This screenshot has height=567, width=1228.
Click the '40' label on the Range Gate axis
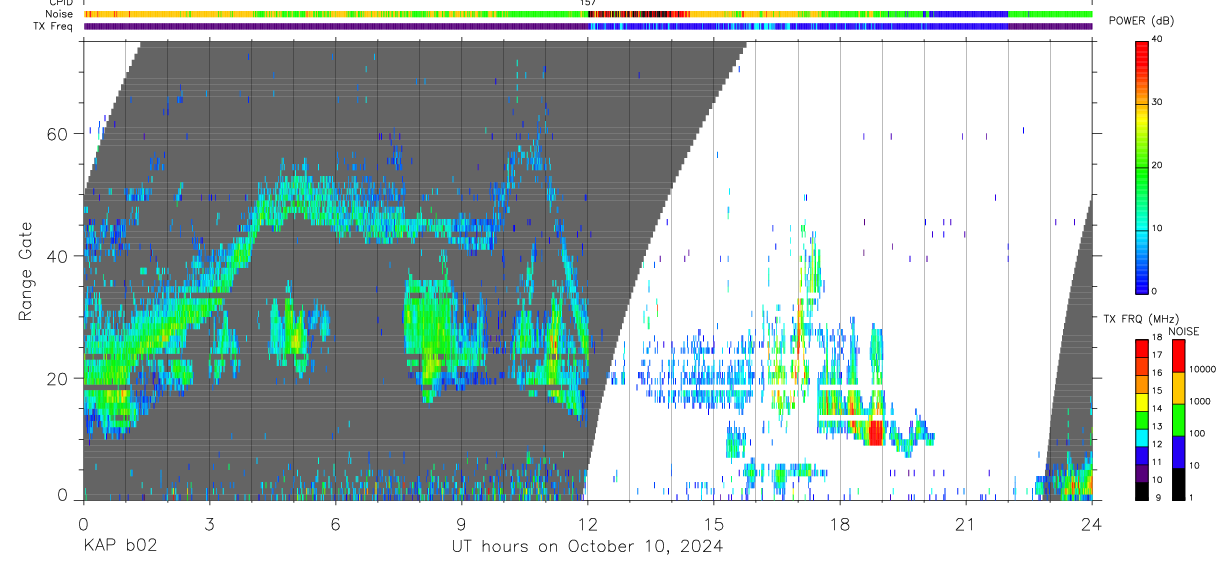[59, 256]
